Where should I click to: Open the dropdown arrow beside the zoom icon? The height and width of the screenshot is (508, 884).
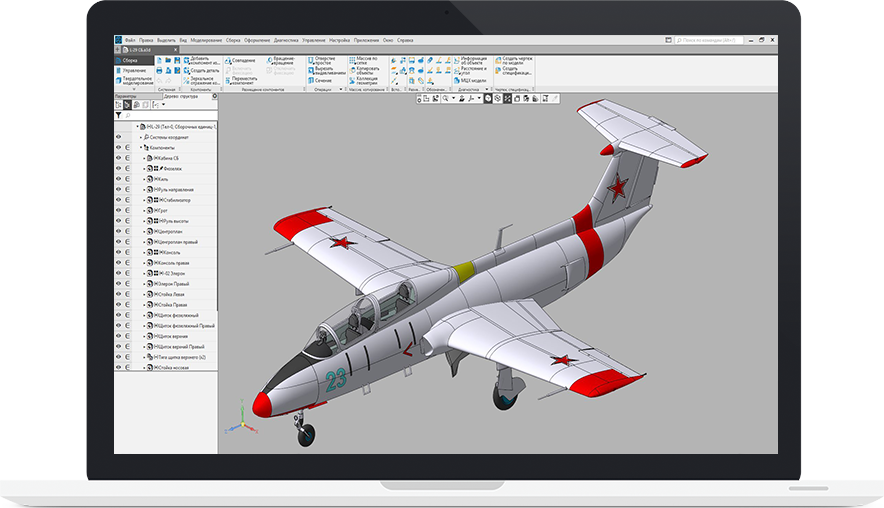pos(453,99)
